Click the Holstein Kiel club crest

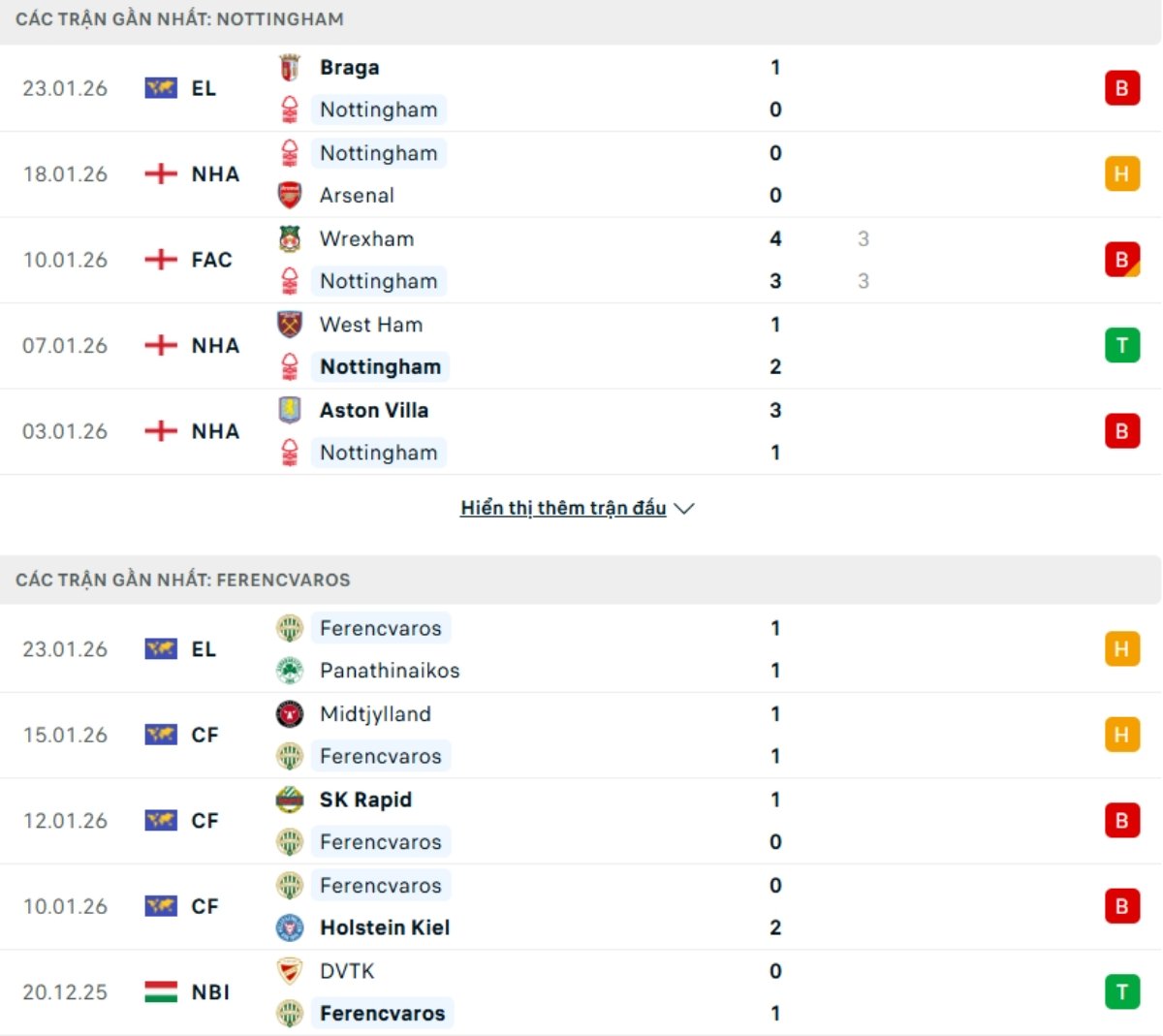click(x=289, y=927)
